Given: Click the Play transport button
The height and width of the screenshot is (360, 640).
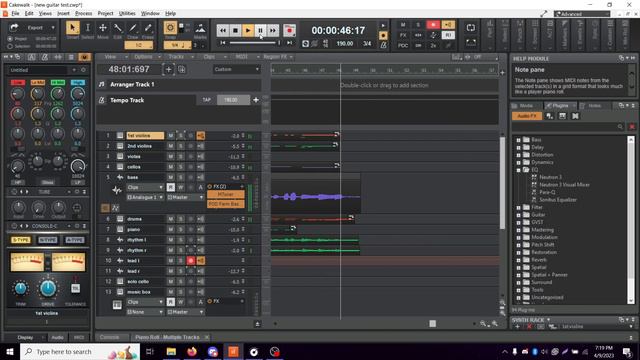Looking at the screenshot, I should coord(248,30).
